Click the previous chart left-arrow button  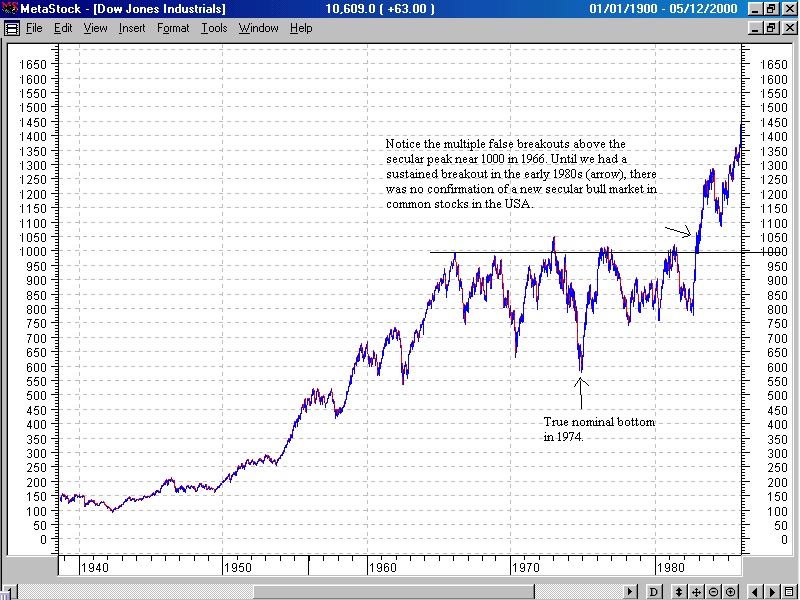tap(756, 592)
